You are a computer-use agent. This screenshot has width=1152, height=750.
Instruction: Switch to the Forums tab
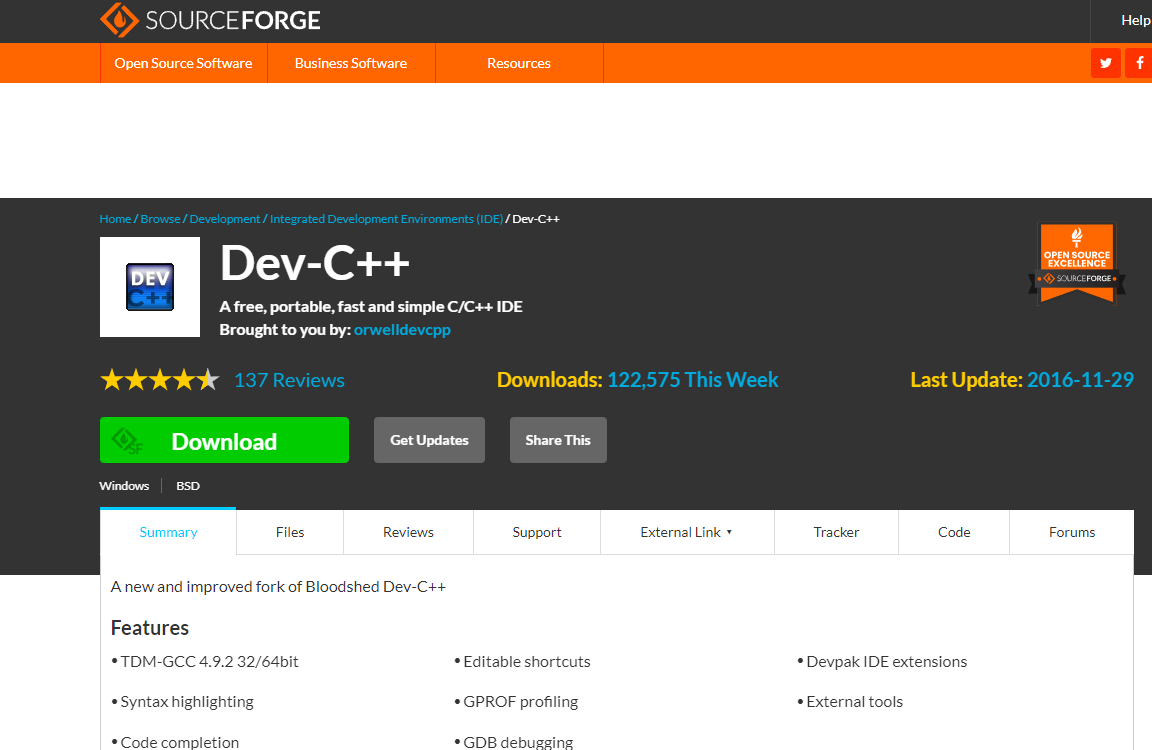tap(1072, 532)
